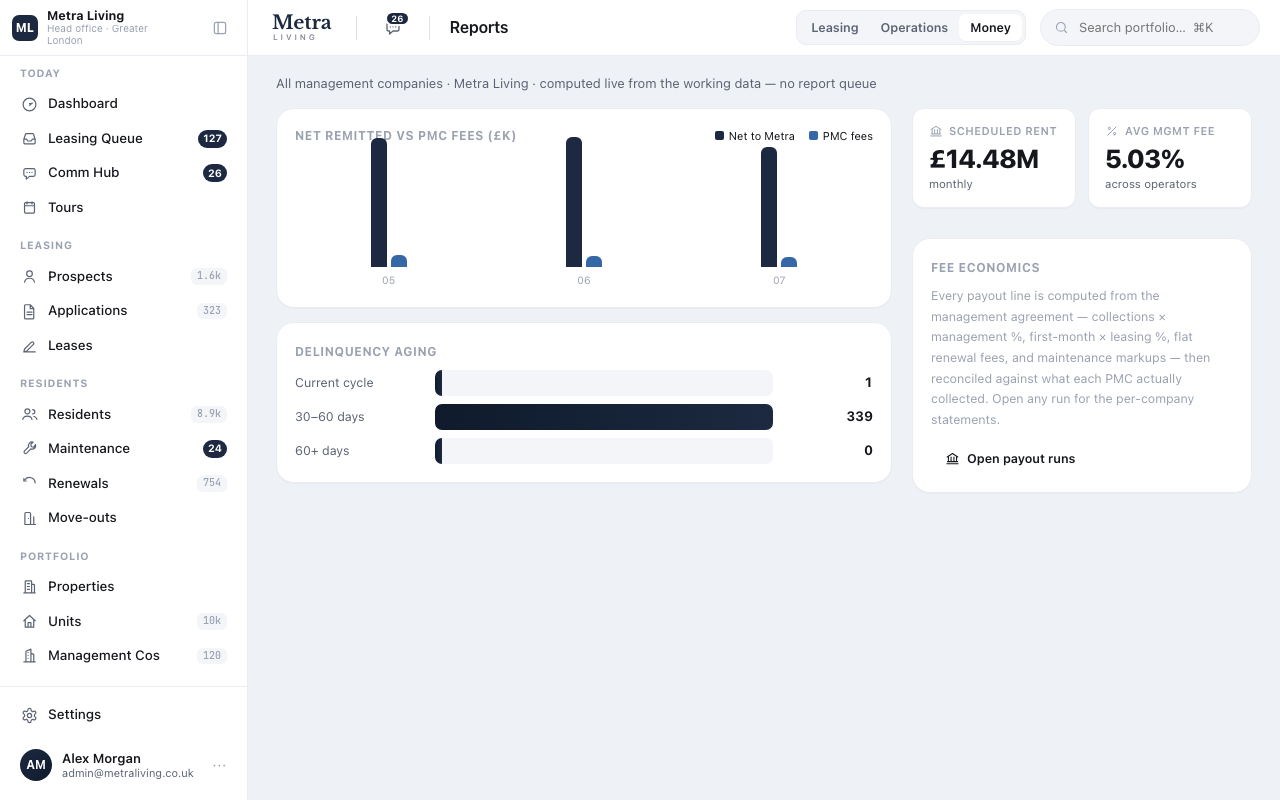
Task: Open the Move-outs page
Action: pos(124,518)
